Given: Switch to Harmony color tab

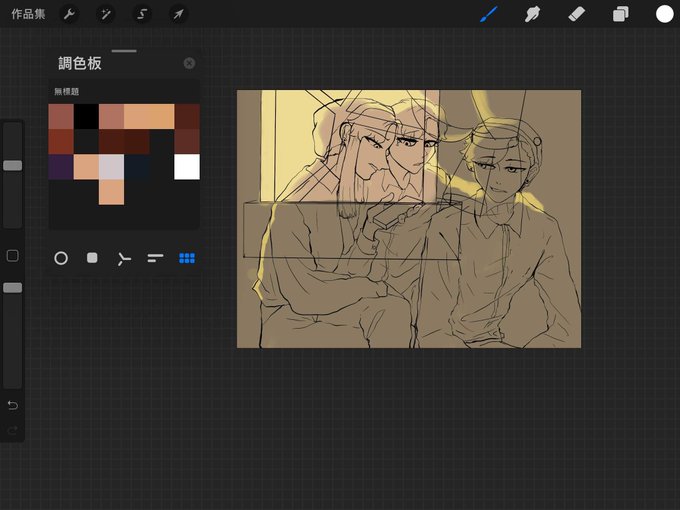Looking at the screenshot, I should (124, 259).
